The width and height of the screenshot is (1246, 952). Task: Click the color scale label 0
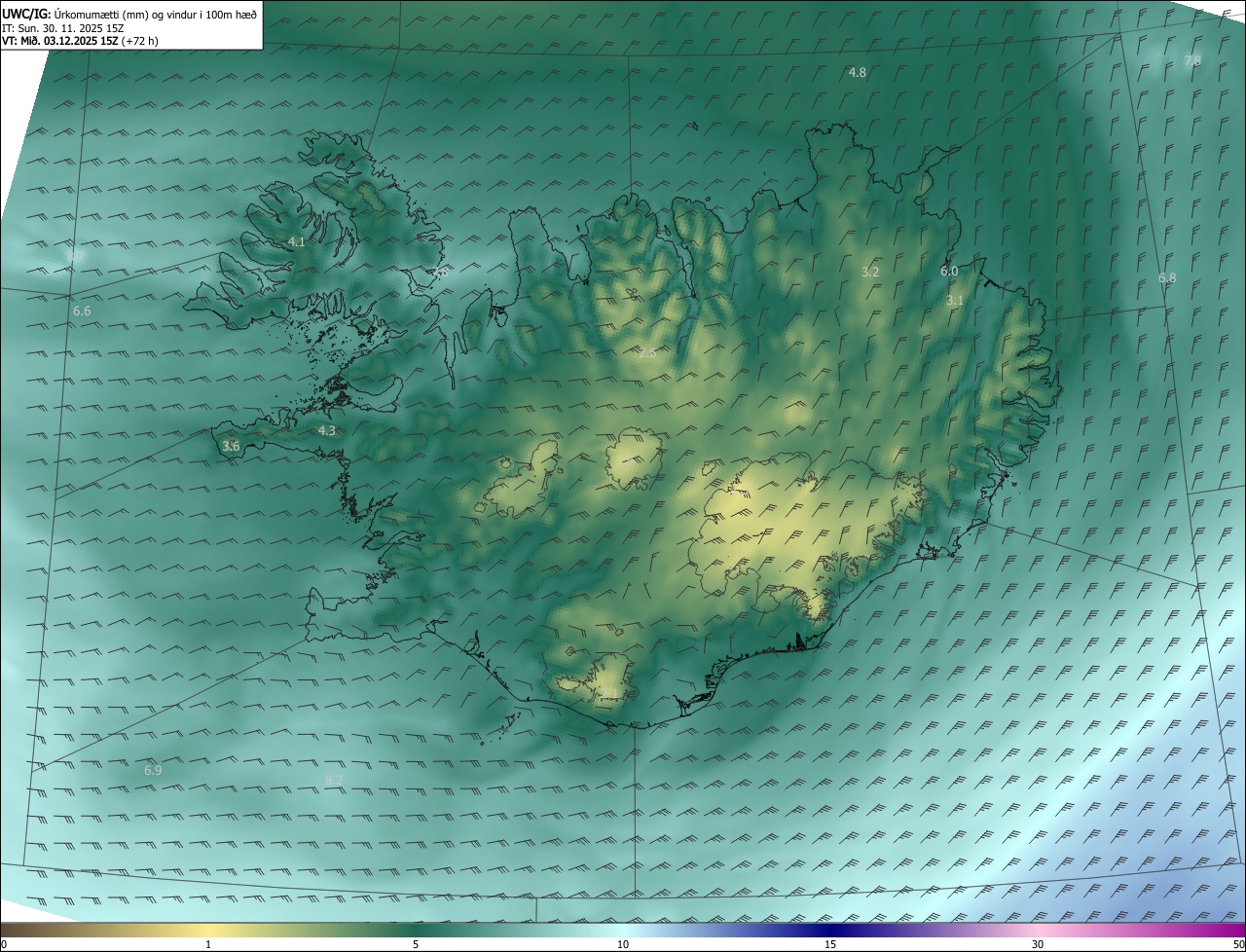(x=3, y=944)
